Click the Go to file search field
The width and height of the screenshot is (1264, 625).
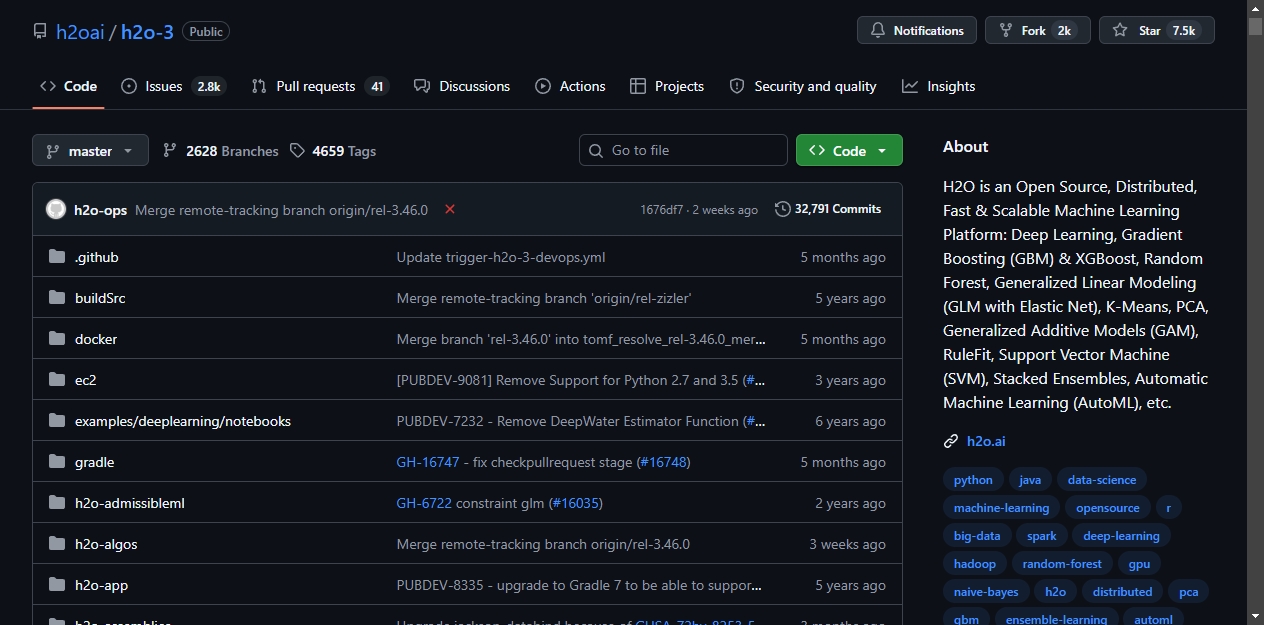[683, 150]
